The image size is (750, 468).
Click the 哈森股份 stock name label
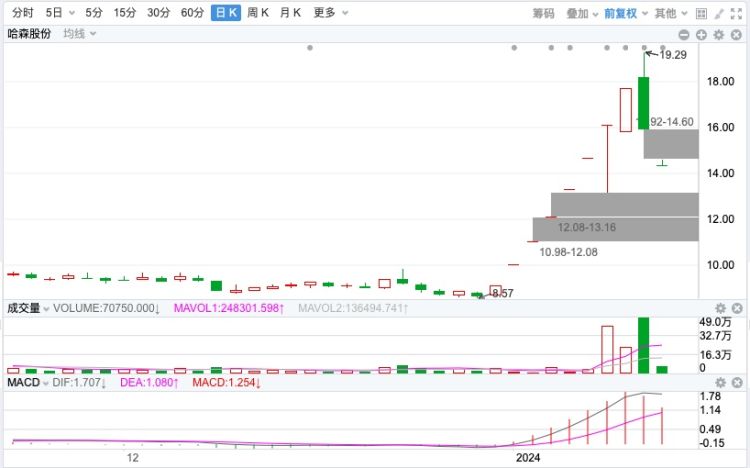[x=29, y=33]
